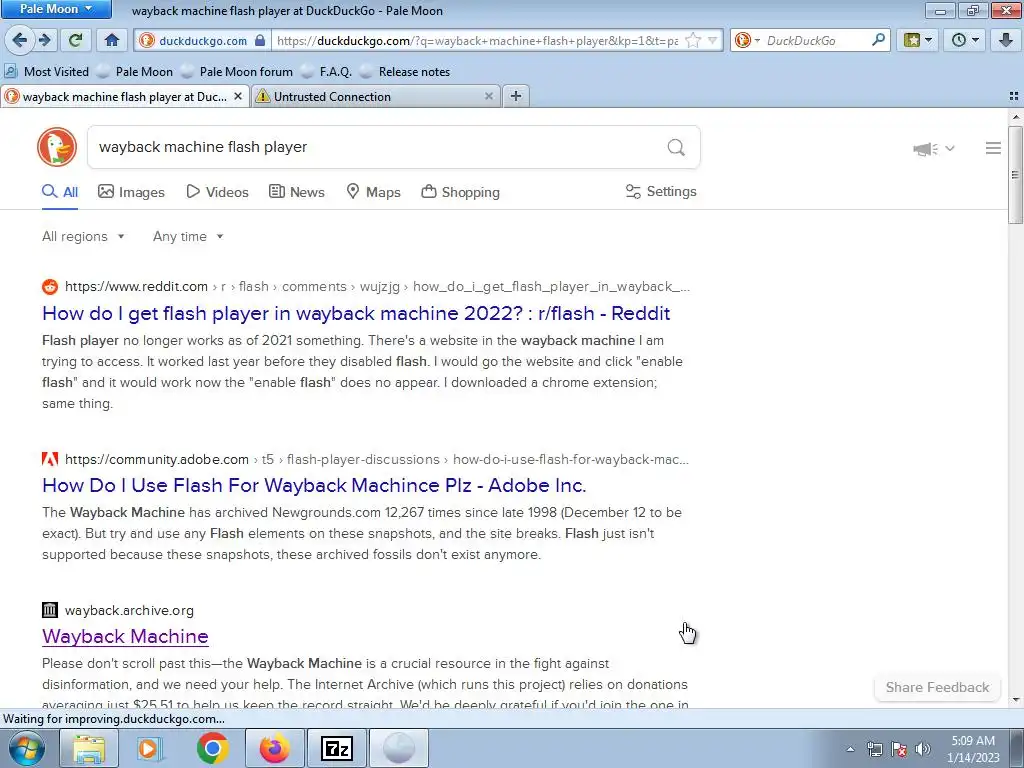This screenshot has width=1024, height=768.
Task: Click the wayback.archive.org favicon
Action: pos(50,611)
